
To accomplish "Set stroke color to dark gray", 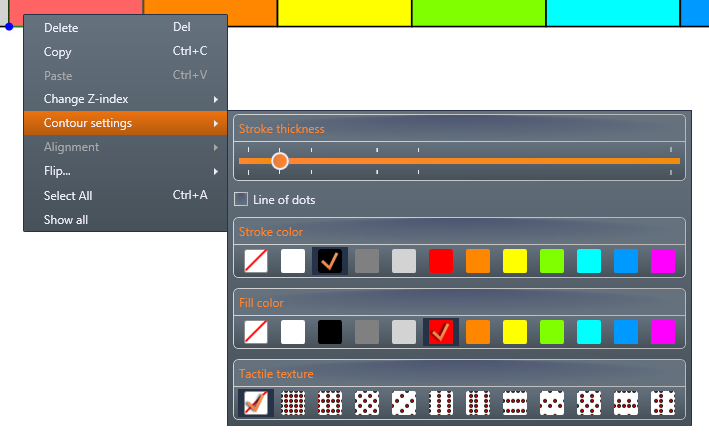I will [367, 261].
